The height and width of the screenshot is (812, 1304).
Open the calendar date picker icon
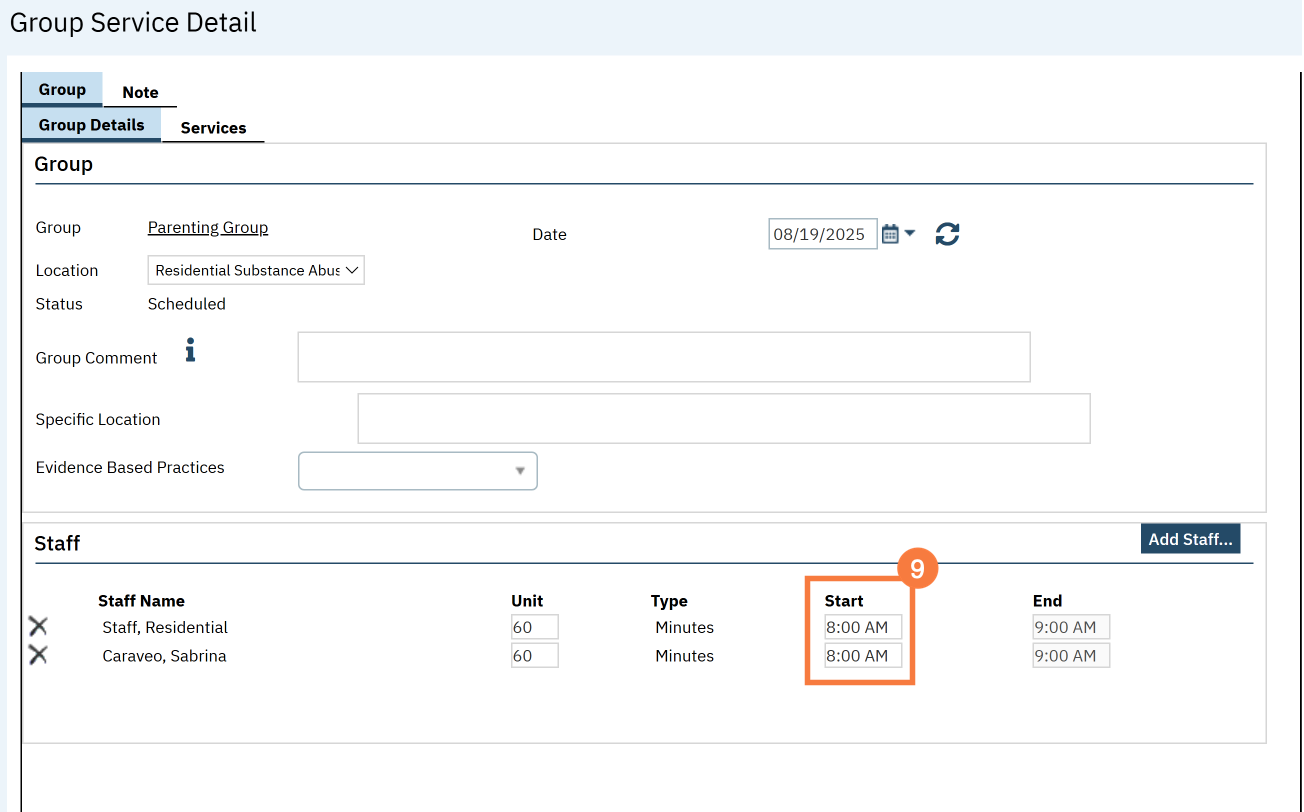(890, 234)
